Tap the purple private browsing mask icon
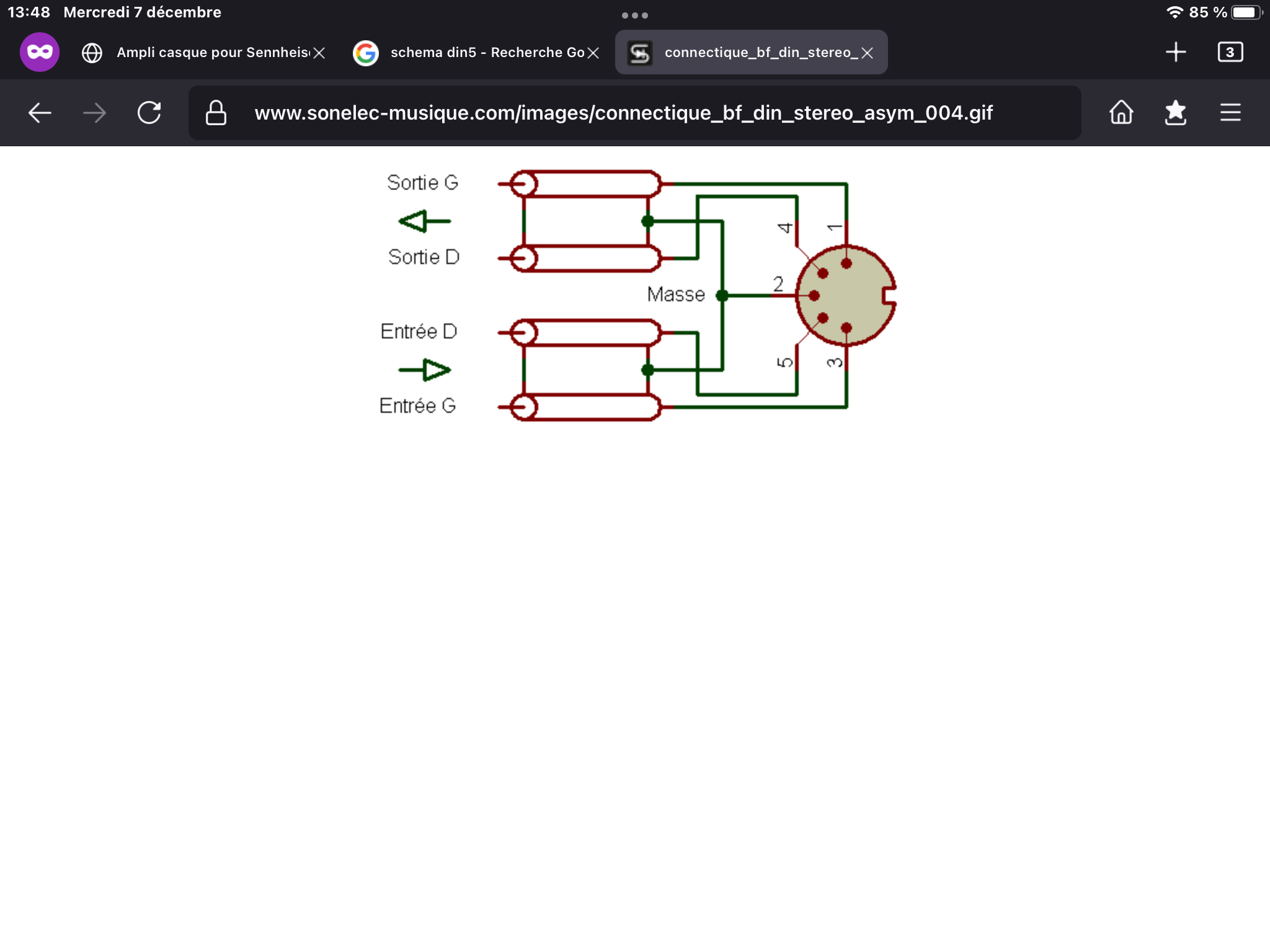This screenshot has width=1270, height=952. 40,52
